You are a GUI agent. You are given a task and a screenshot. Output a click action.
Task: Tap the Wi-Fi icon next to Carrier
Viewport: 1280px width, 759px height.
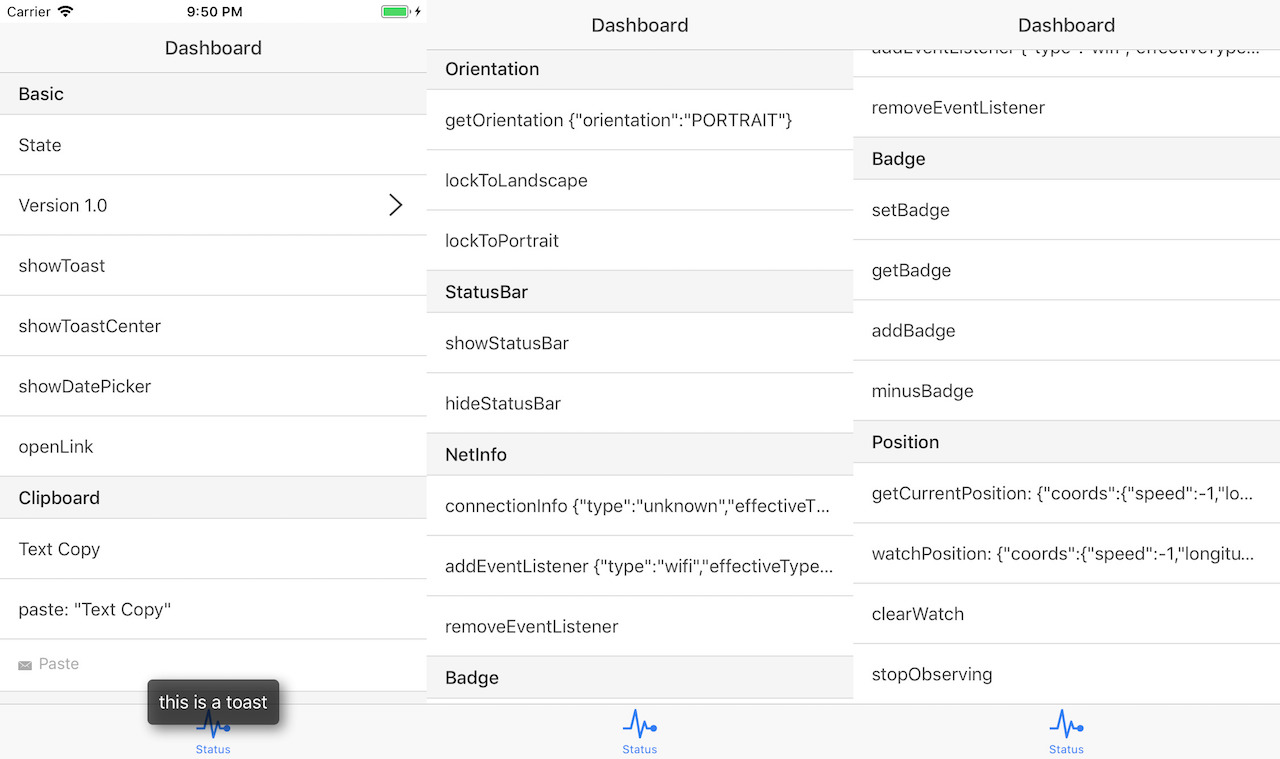click(66, 11)
